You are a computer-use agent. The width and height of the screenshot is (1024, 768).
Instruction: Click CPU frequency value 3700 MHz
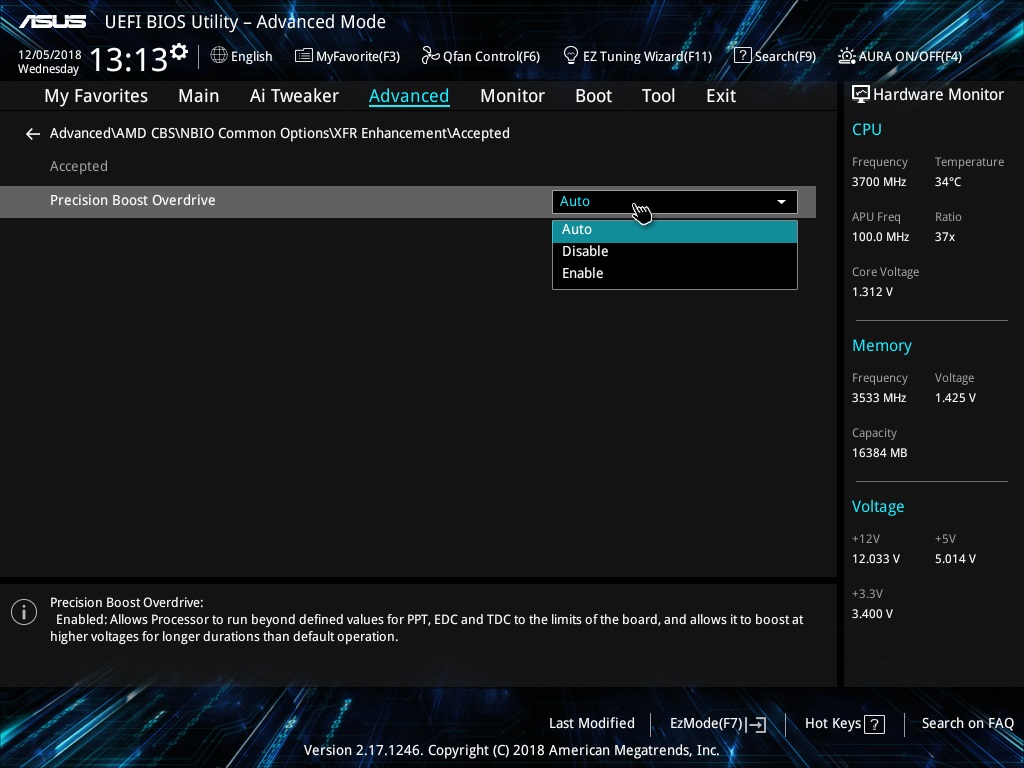(x=878, y=182)
